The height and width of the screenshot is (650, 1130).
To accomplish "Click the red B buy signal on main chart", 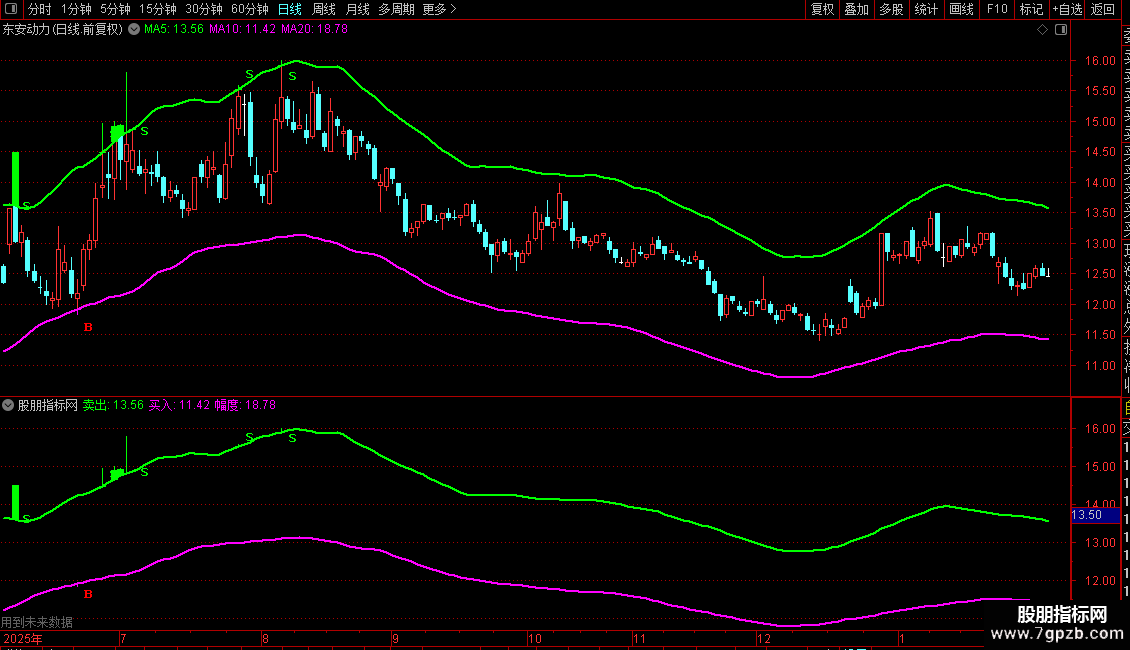I will coord(88,327).
